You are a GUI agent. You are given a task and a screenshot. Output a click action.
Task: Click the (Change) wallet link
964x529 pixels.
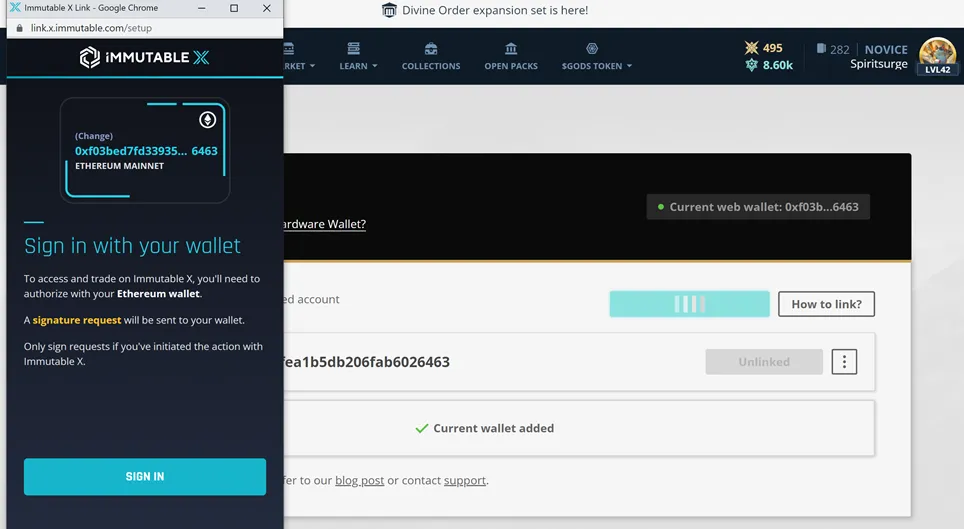coord(93,136)
